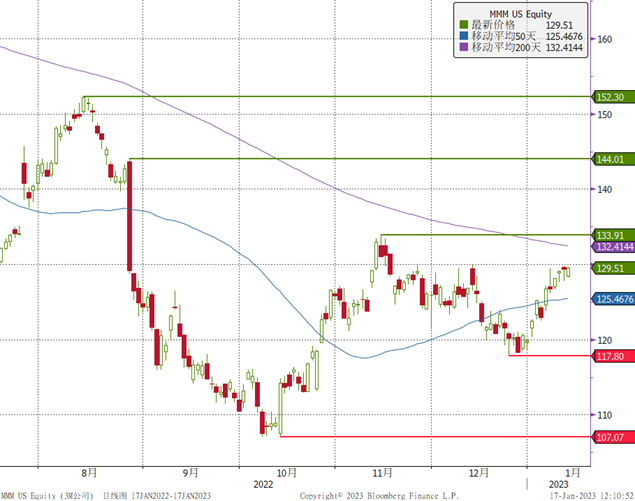
Task: Click the purple 移动平均200天 legend swatch
Action: pyautogui.click(x=463, y=47)
